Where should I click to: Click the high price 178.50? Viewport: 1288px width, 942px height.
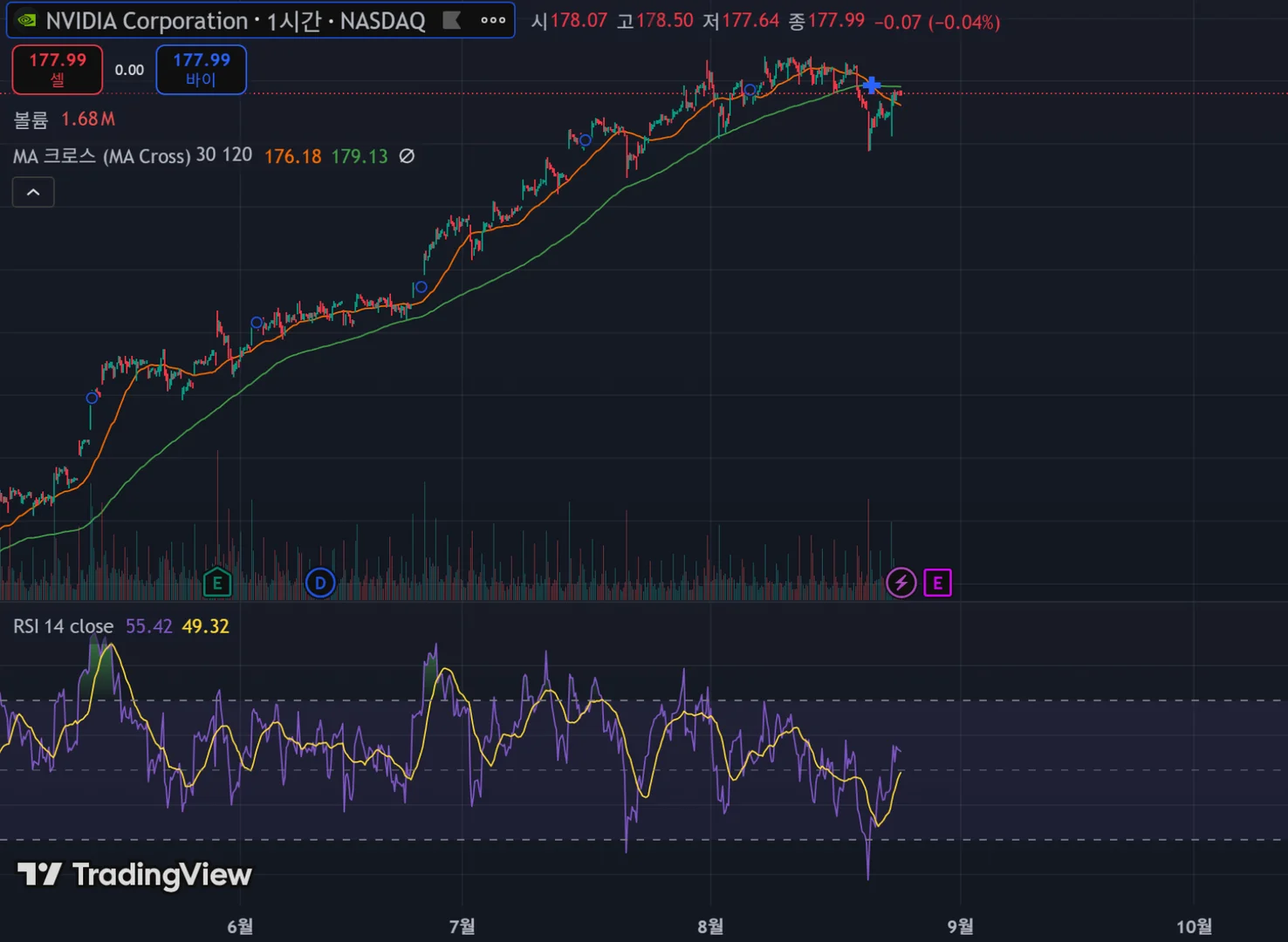tap(665, 21)
